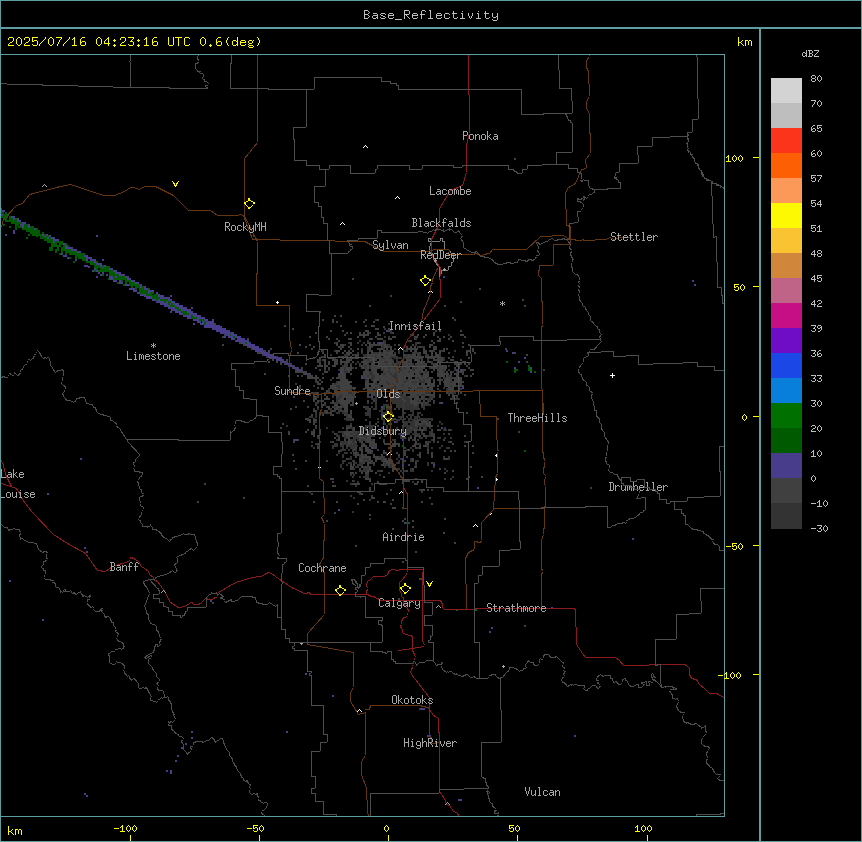862x842 pixels.
Task: Click the yellow diamond marker below RedDeer
Action: pos(425,281)
